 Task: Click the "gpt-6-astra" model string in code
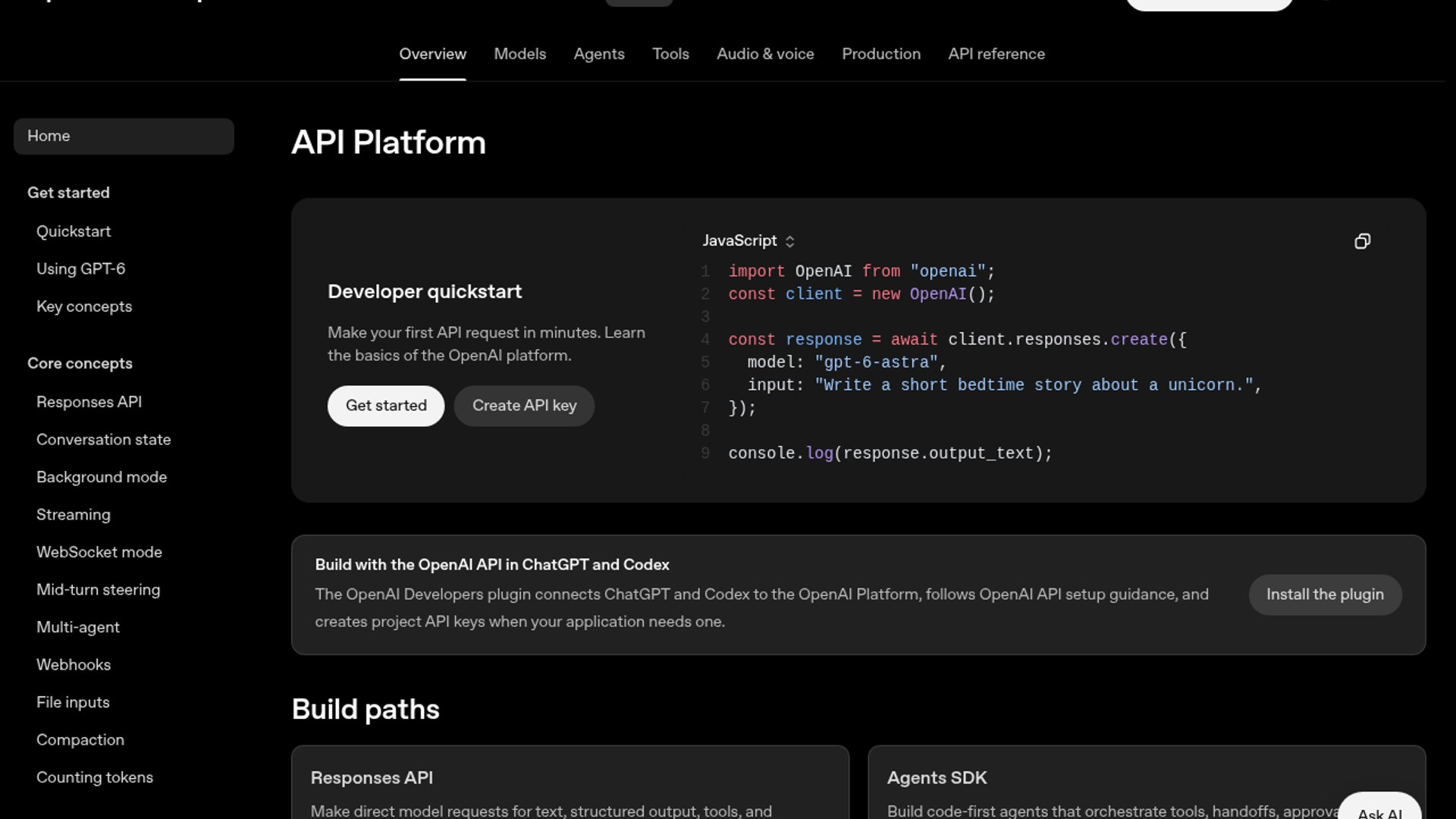click(x=876, y=362)
